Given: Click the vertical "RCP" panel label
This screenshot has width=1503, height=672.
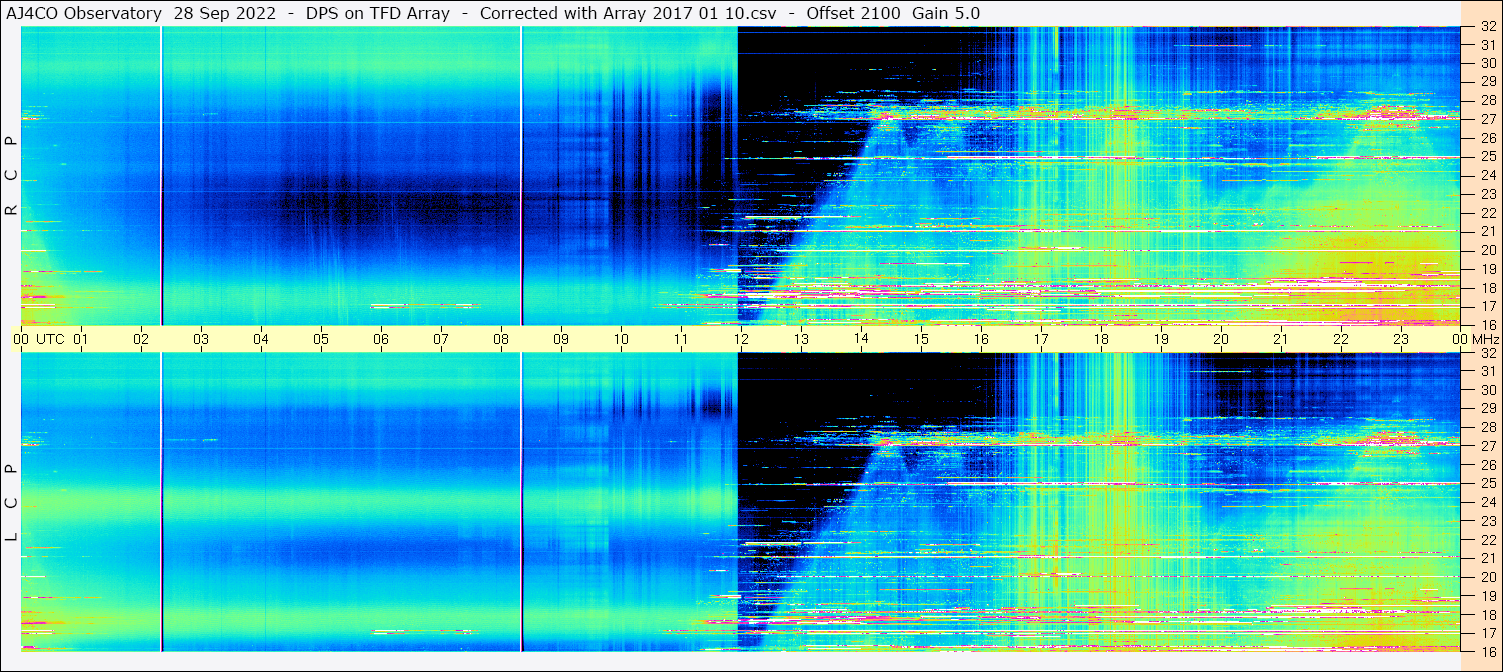Looking at the screenshot, I should tap(11, 176).
